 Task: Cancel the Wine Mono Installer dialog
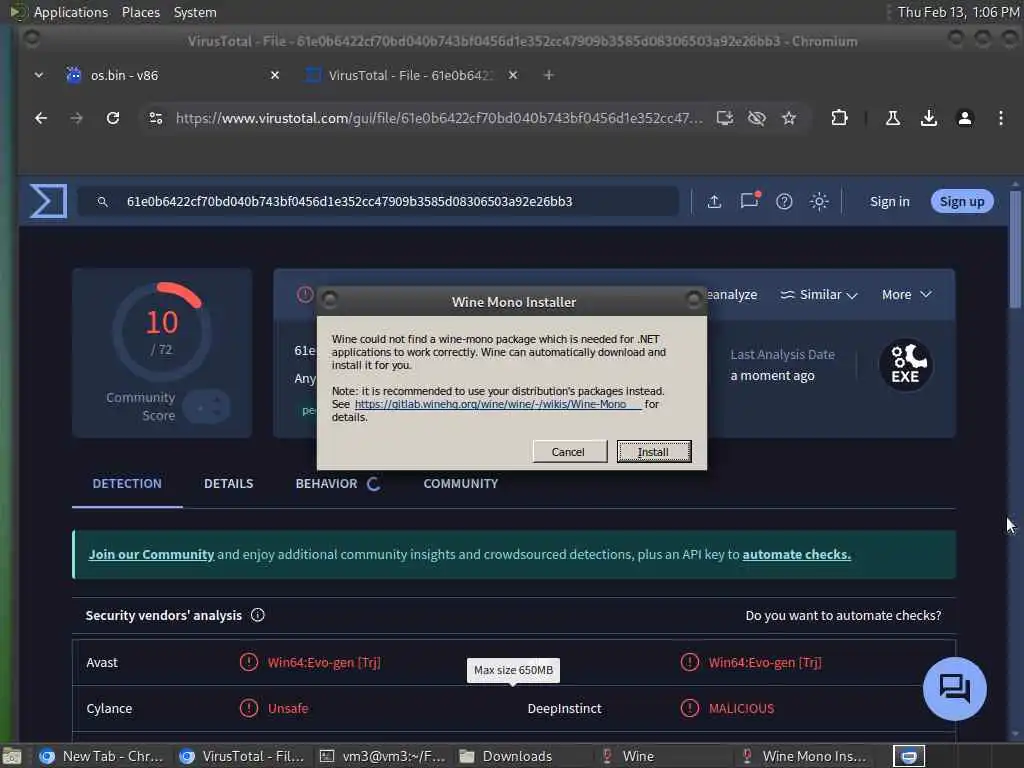[569, 451]
